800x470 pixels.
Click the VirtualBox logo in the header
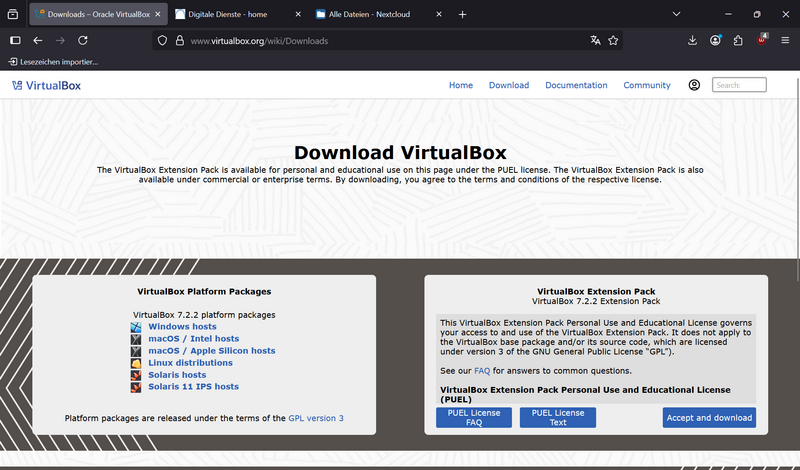(x=46, y=85)
